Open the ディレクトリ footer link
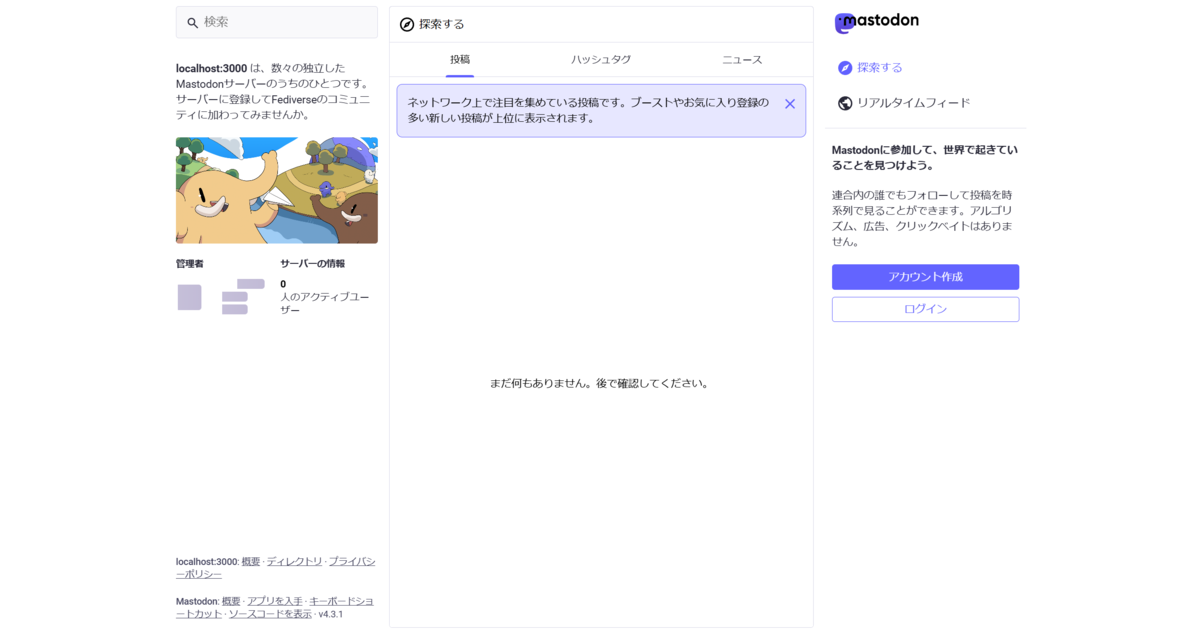Viewport: 1200px width, 632px height. tap(294, 562)
